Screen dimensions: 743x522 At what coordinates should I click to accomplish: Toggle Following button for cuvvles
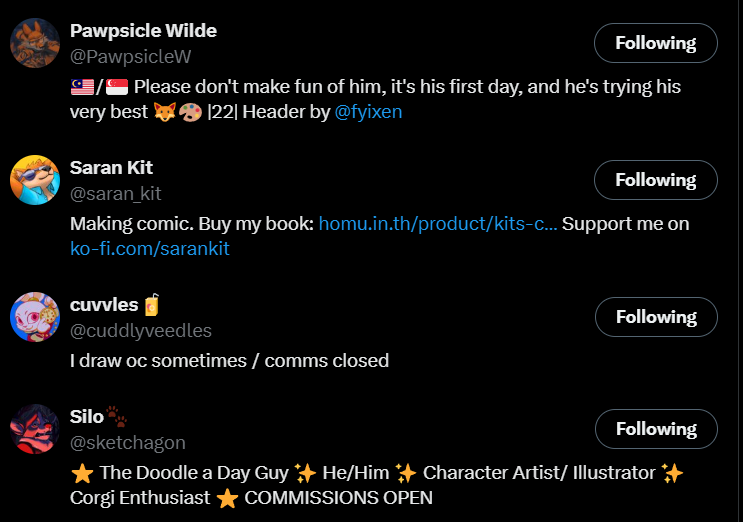tap(655, 317)
